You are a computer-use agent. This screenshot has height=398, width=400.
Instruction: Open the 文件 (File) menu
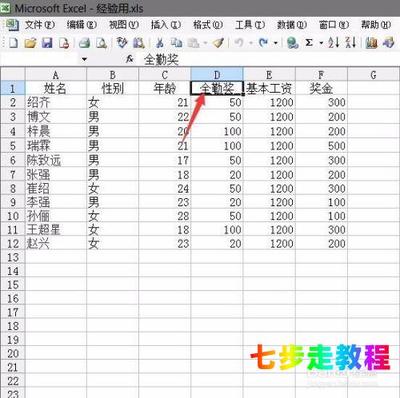(x=40, y=25)
